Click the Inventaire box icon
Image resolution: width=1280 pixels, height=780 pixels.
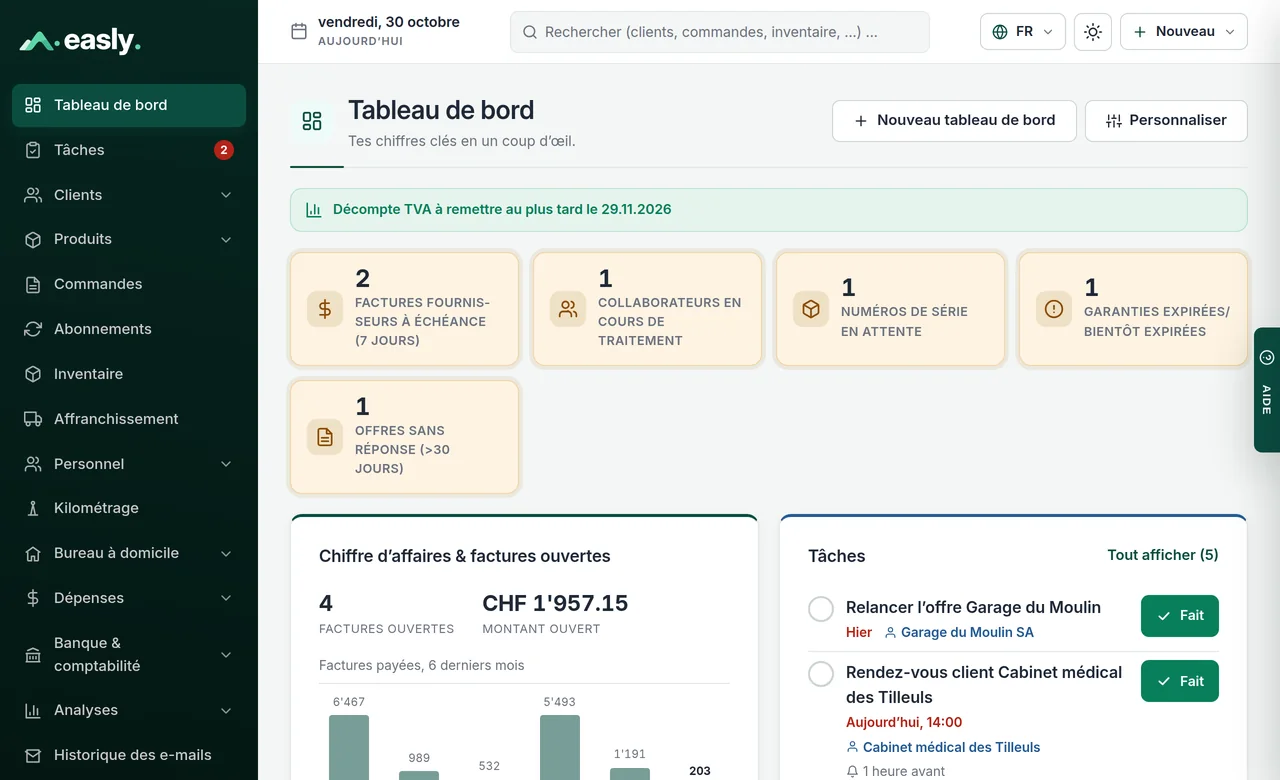point(33,374)
